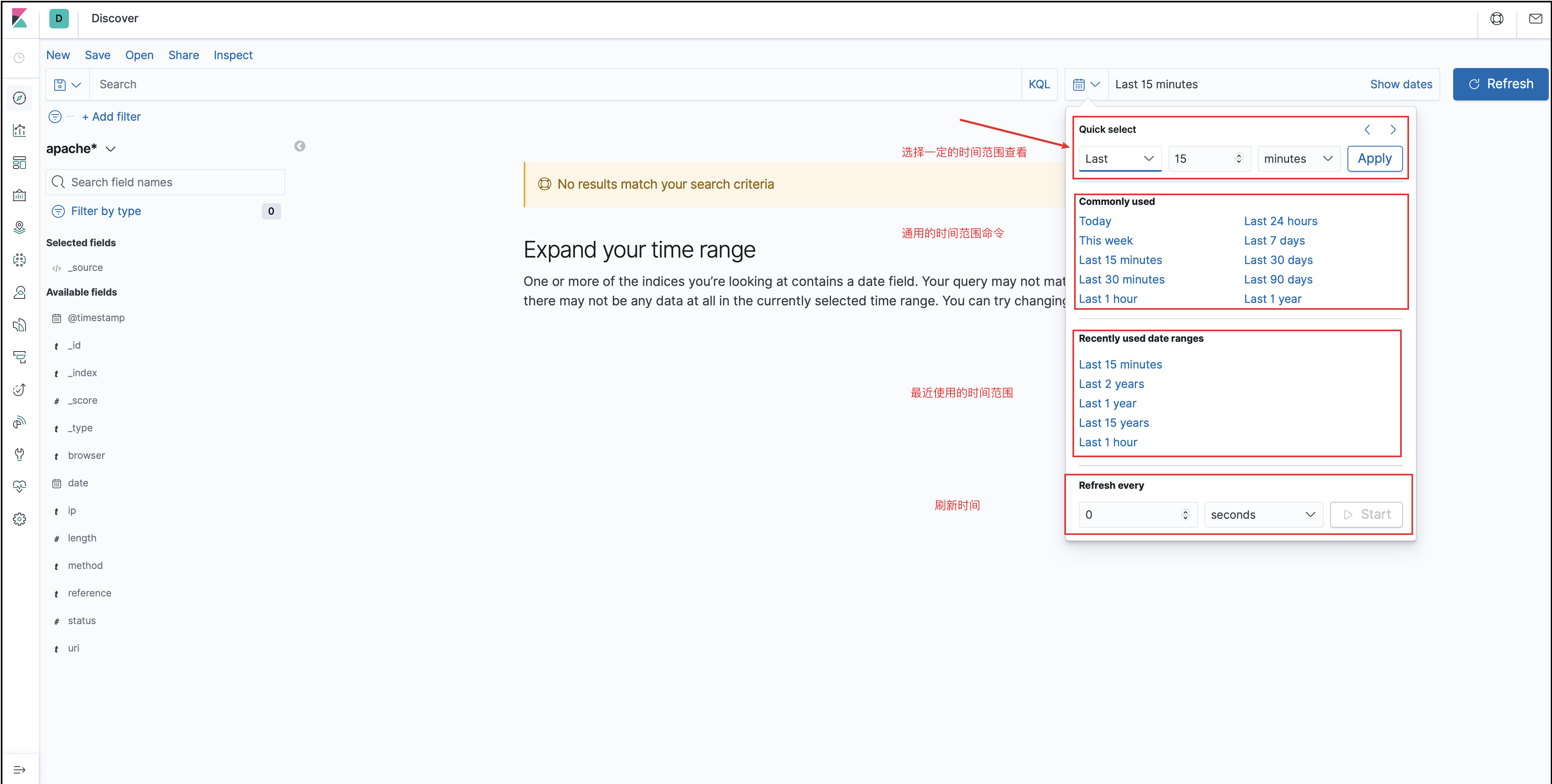Open Management gear icon in sidebar
Screen dimensions: 1552x784
click(19, 519)
